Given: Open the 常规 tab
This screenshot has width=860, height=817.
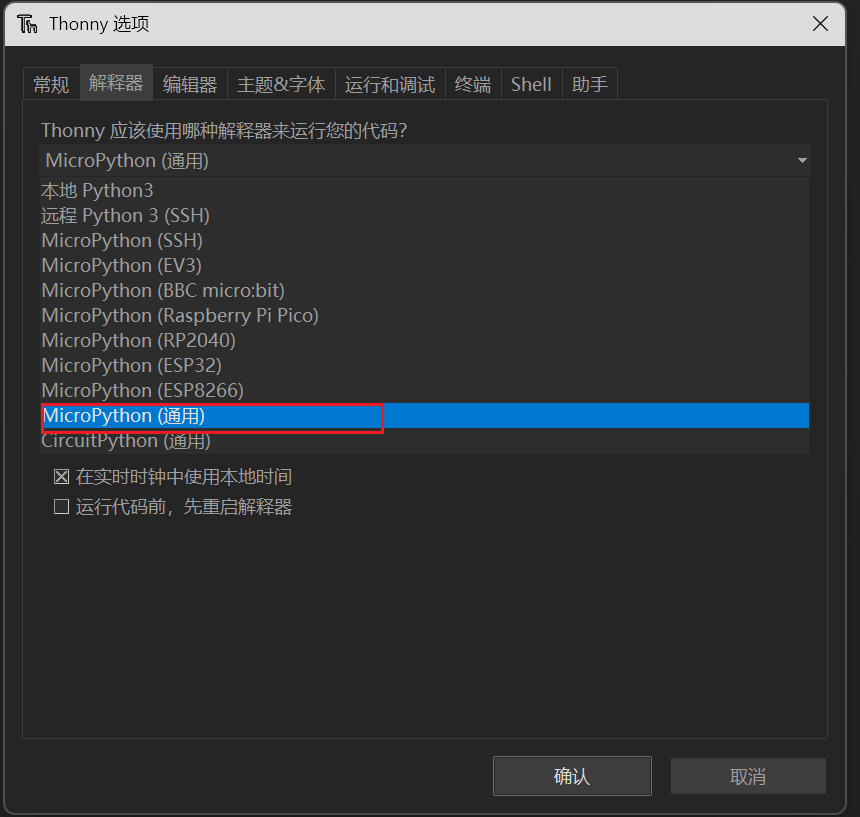Looking at the screenshot, I should (x=52, y=84).
